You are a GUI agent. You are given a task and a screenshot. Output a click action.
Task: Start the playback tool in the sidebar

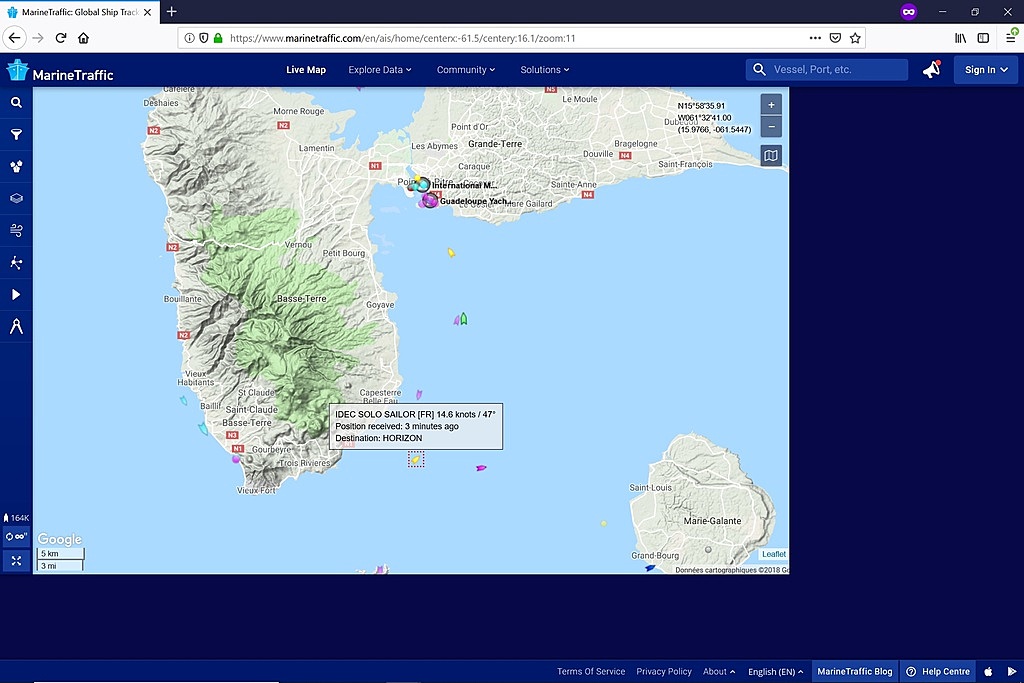tap(16, 294)
